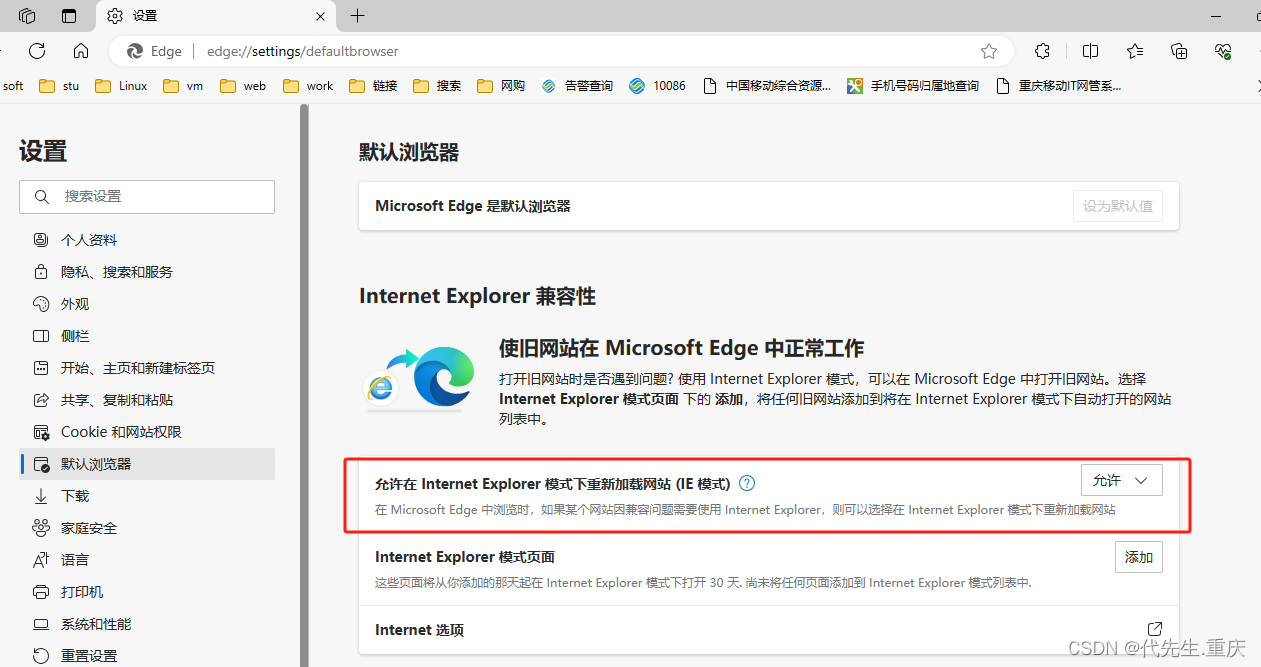This screenshot has height=667, width=1261.
Task: Open the Linux bookmark folder
Action: click(121, 86)
